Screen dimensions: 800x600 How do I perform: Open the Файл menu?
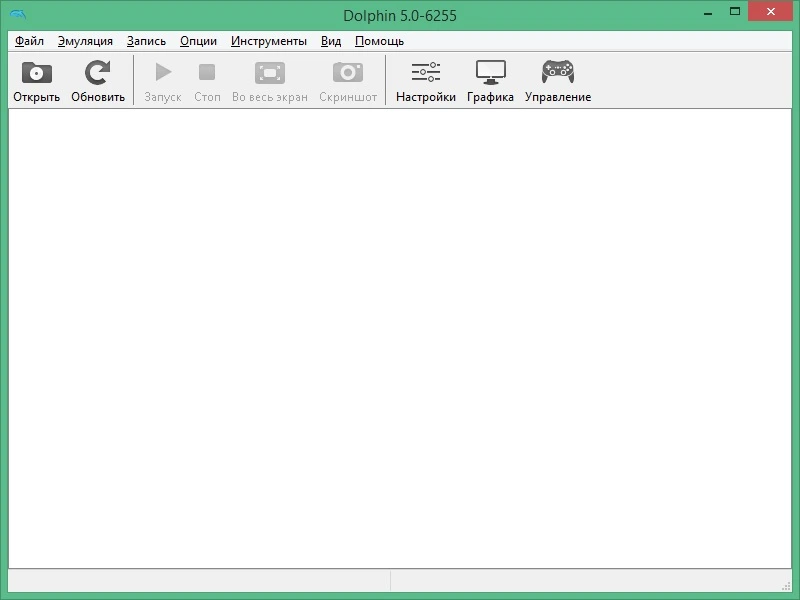(x=29, y=41)
